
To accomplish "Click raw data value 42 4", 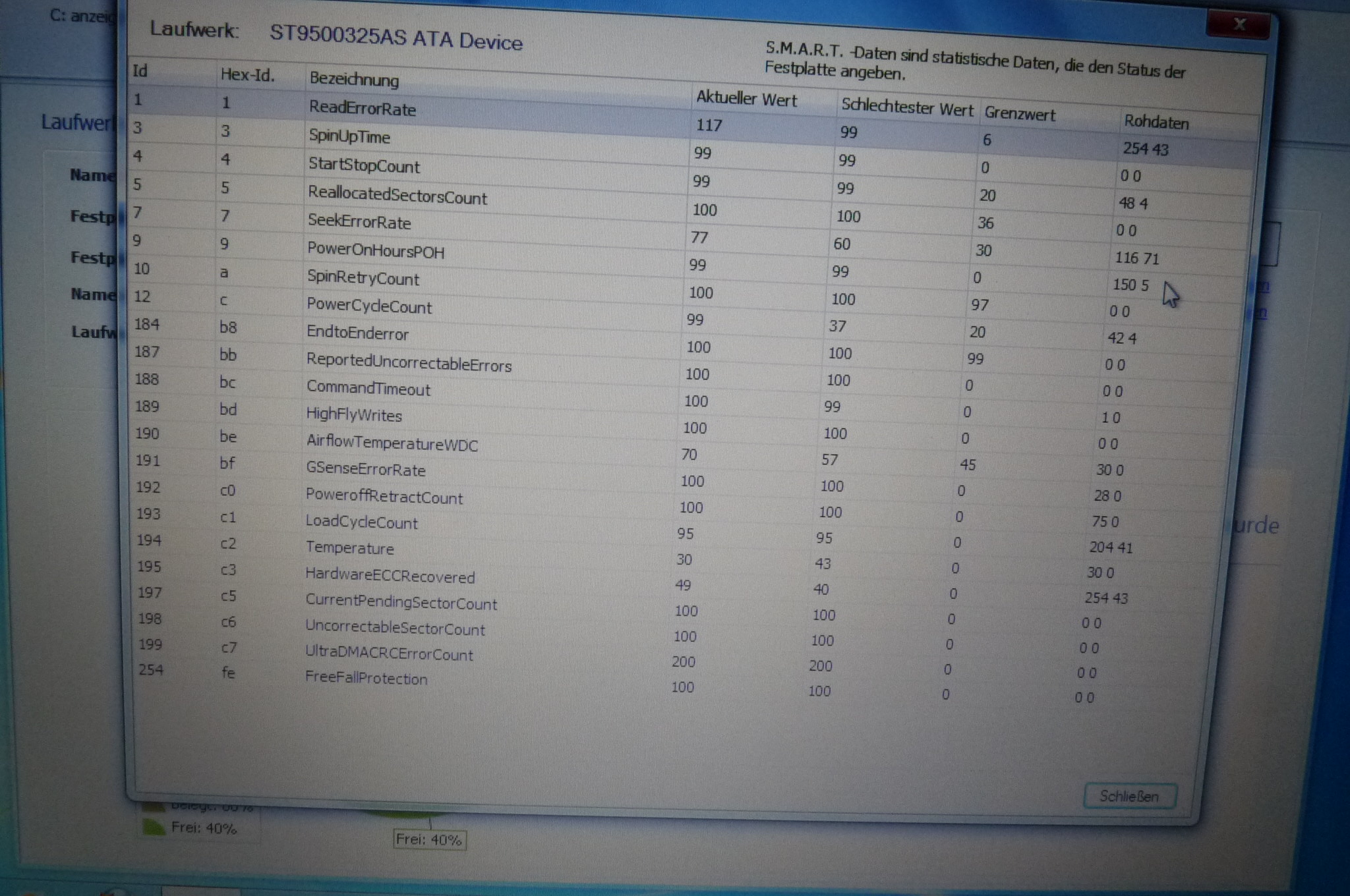I will (x=1121, y=338).
